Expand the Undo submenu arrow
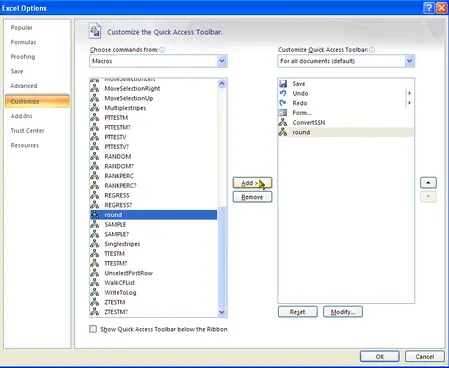Screen dimensions: 449x368 click(x=409, y=93)
